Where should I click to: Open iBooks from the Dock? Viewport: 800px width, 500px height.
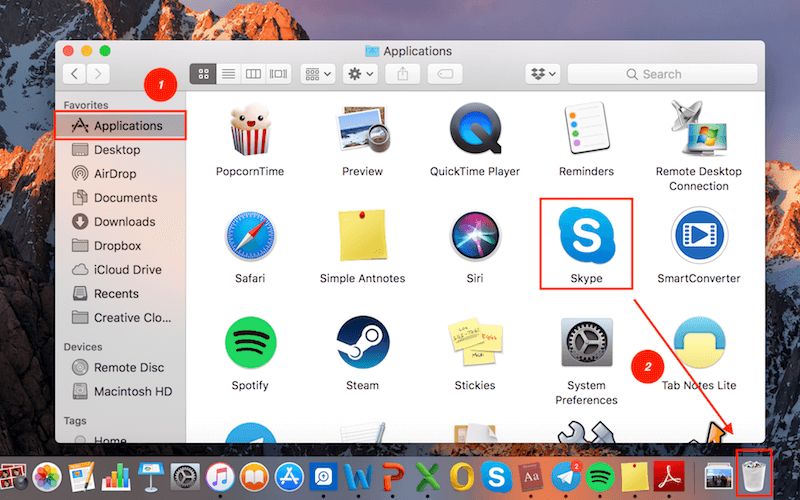tap(255, 478)
